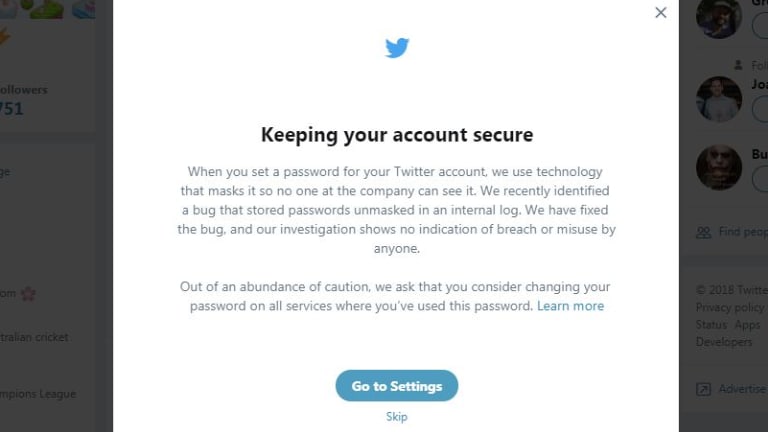This screenshot has height=432, width=768.
Task: Open the followers count 751
Action: pos(12,109)
